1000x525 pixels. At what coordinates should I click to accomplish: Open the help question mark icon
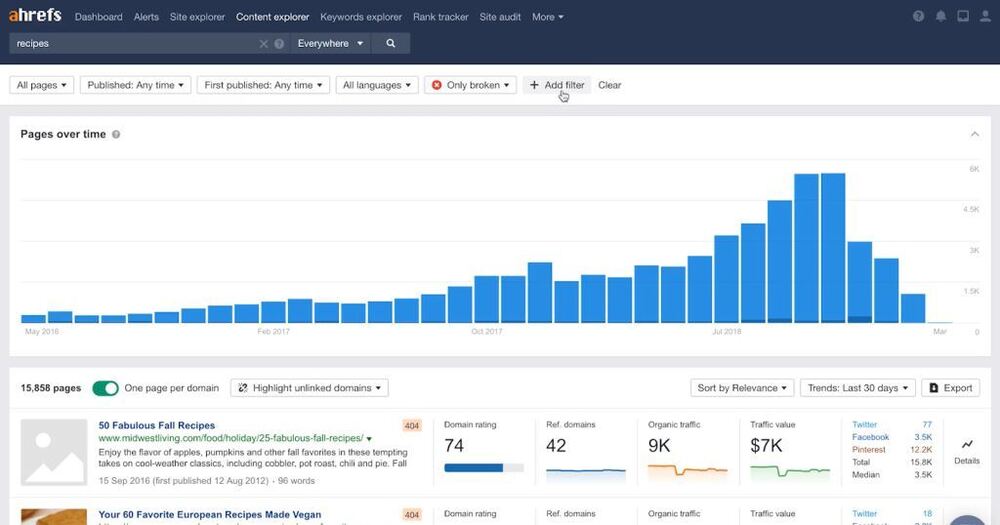click(918, 17)
